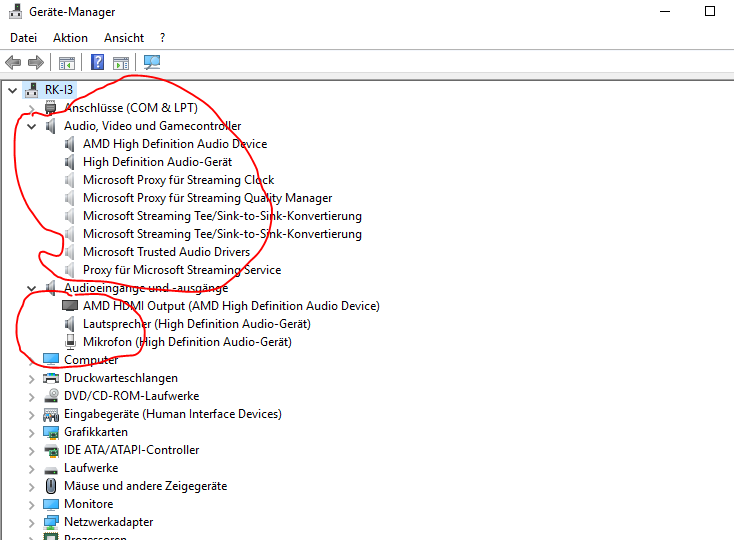
Task: Click the Monitore screen icon
Action: (51, 504)
